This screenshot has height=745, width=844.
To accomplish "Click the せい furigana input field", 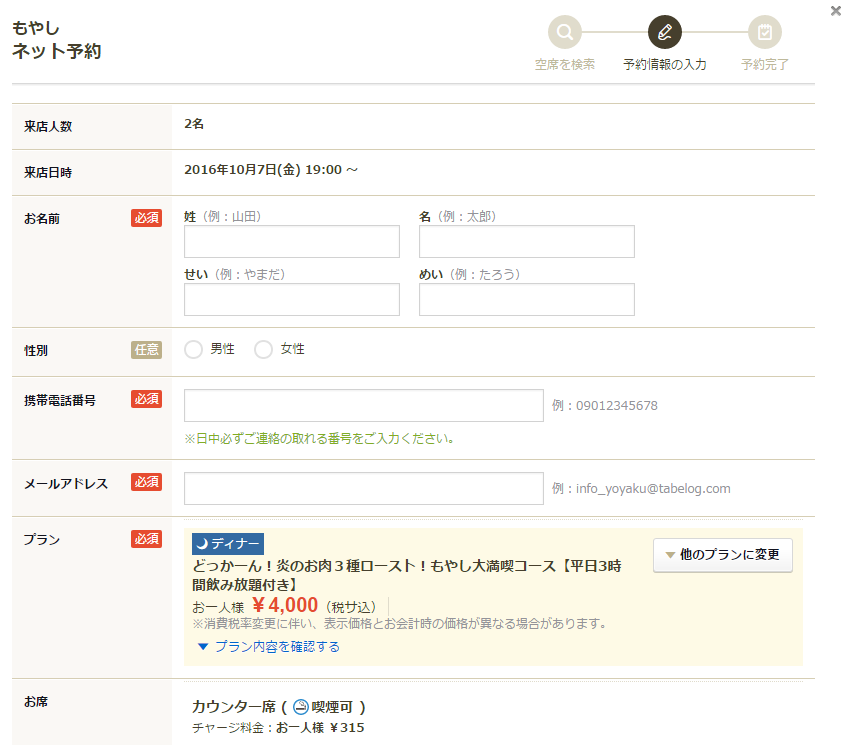I will coord(292,300).
